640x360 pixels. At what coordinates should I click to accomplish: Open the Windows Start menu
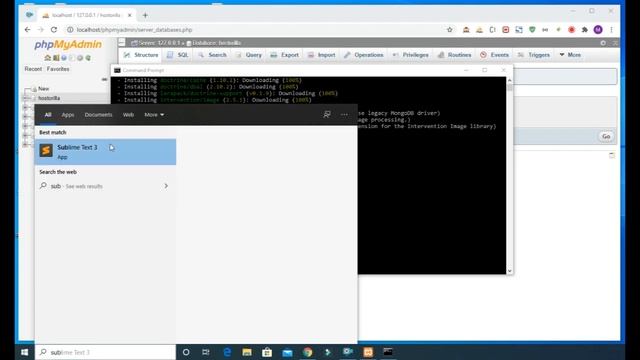pyautogui.click(x=24, y=352)
